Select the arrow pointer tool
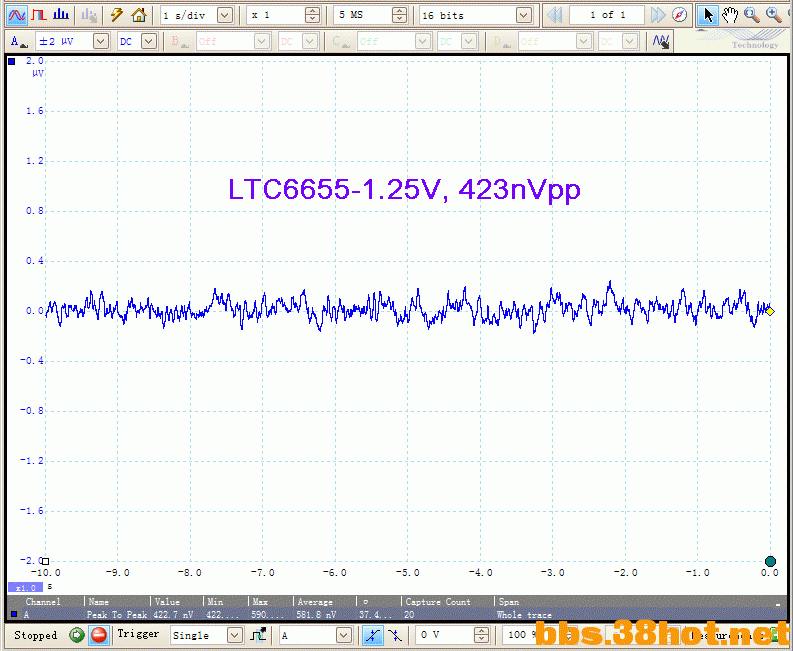 pyautogui.click(x=708, y=15)
